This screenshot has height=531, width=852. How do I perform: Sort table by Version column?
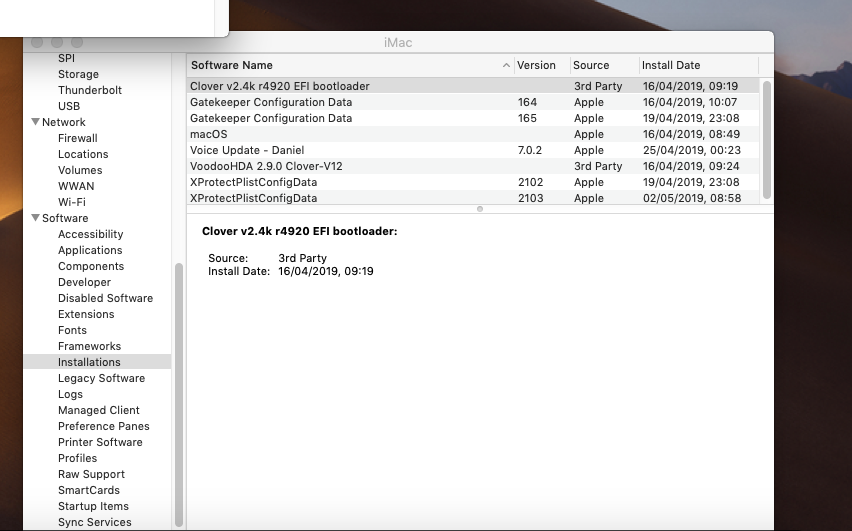point(542,65)
